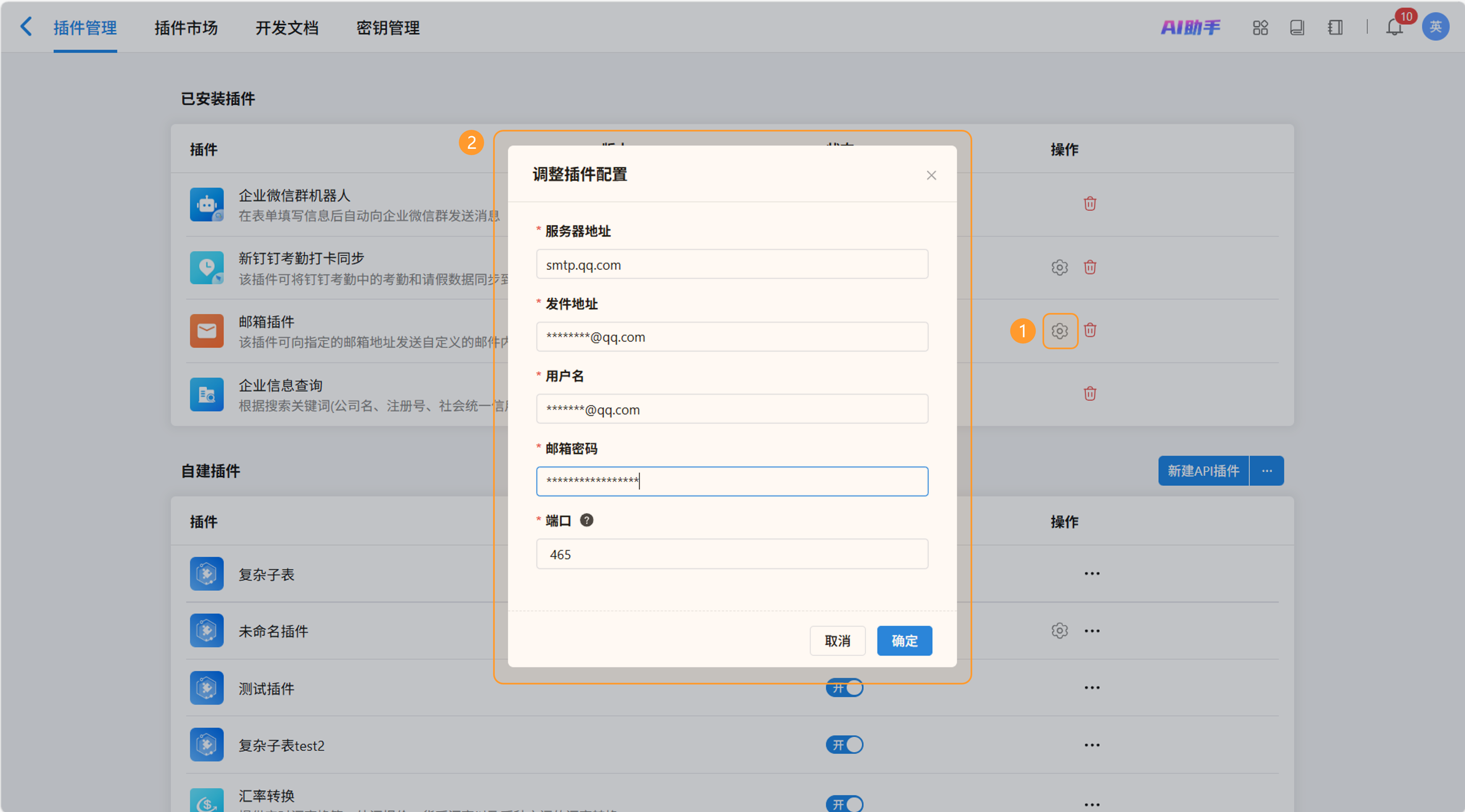This screenshot has height=812, width=1465.
Task: Open the more menu for 复杂子表test2
Action: pyautogui.click(x=1091, y=745)
